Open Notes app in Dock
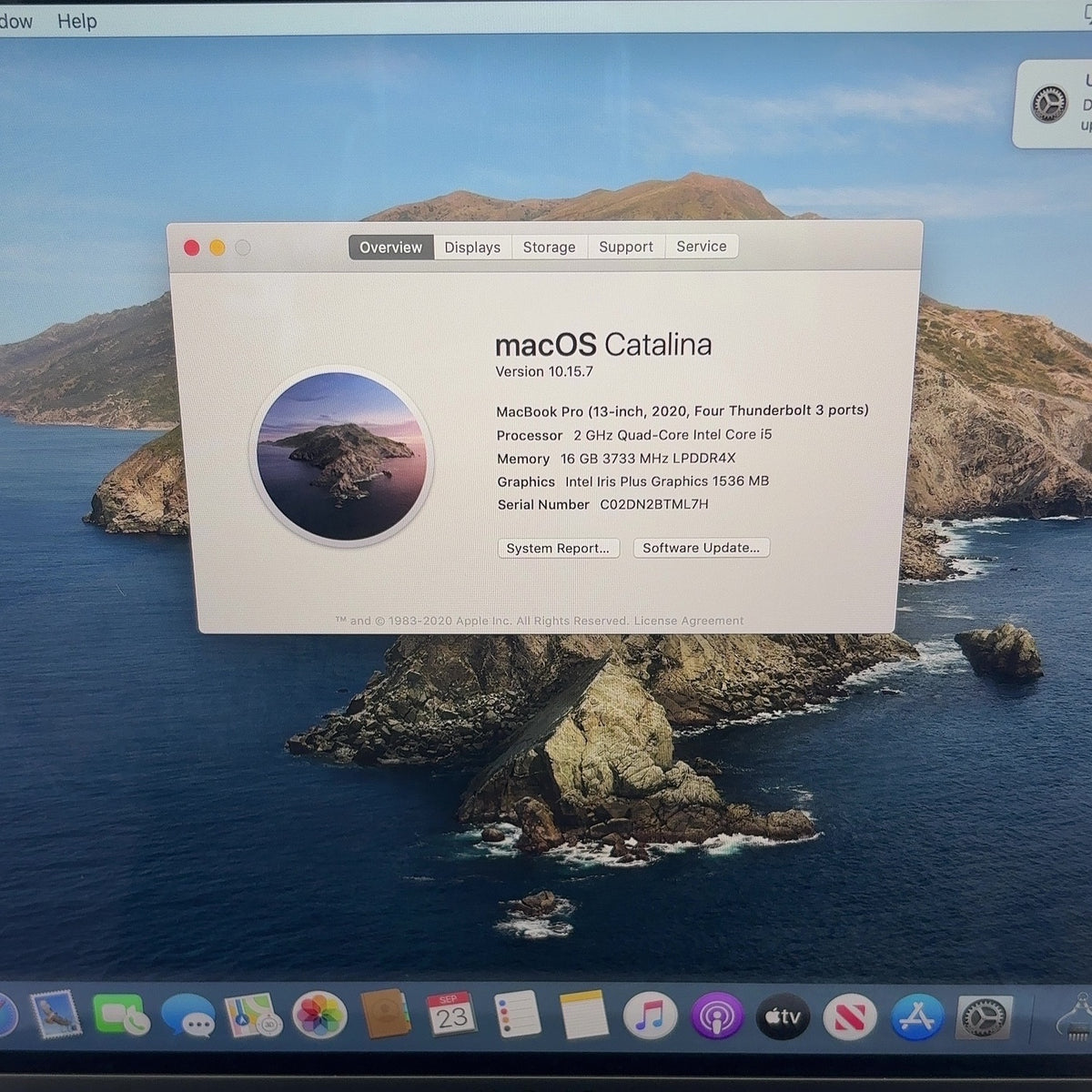The height and width of the screenshot is (1092, 1092). (x=584, y=1016)
